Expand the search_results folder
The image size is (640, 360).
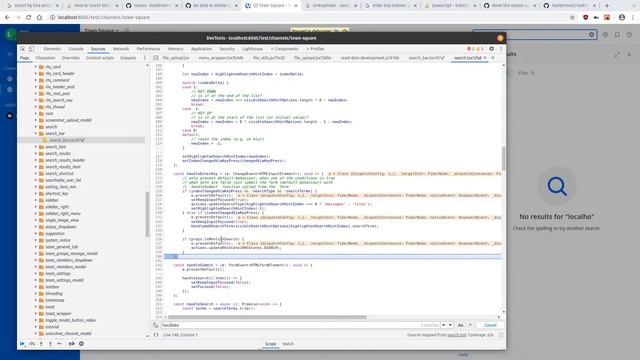tap(36, 153)
